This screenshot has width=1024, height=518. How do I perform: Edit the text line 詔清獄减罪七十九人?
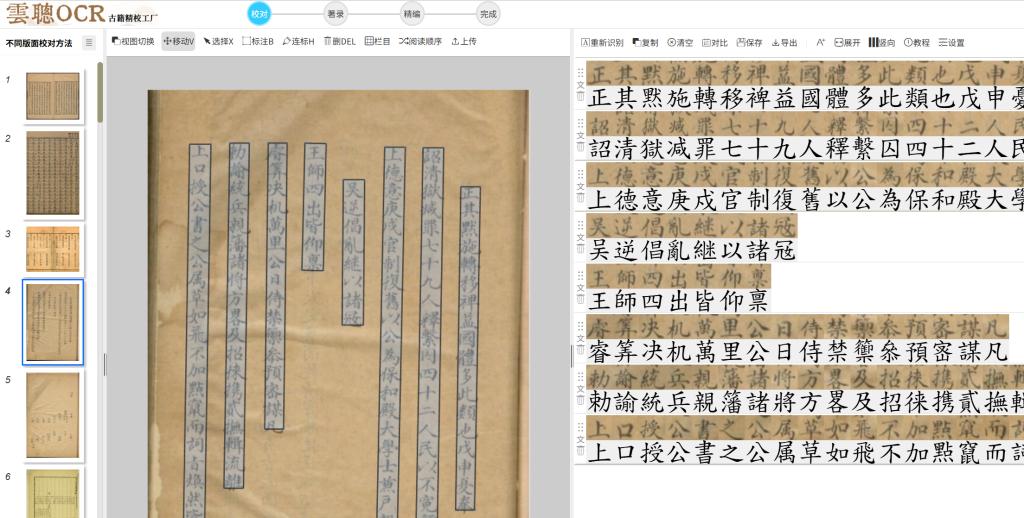click(805, 149)
